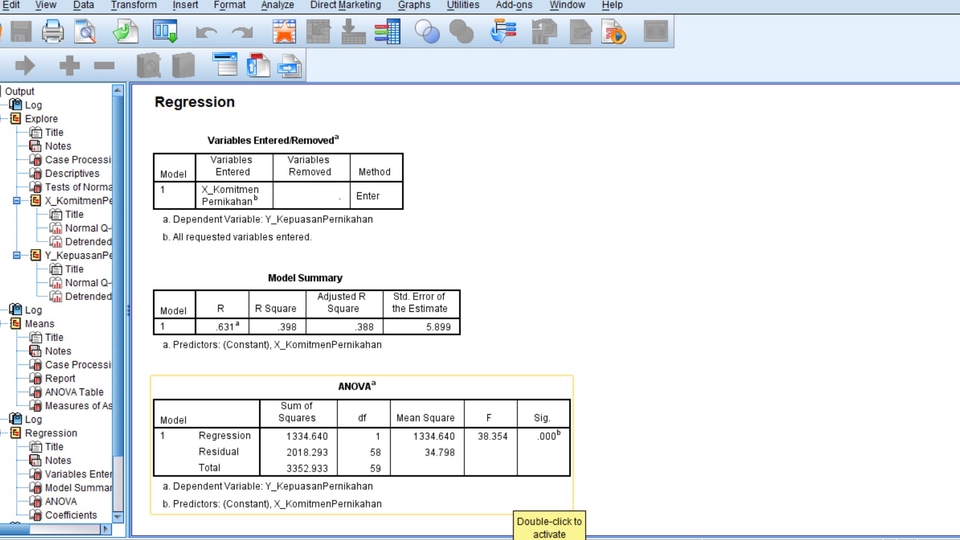
Task: Click the Collapse minus icon
Action: click(x=104, y=66)
